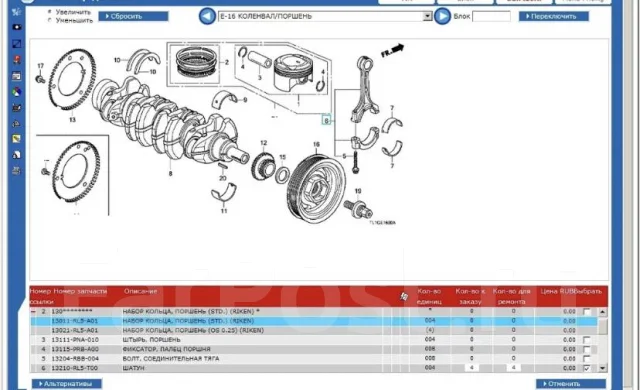This screenshot has width=640, height=390.
Task: Click the parts table scrollbar thumb
Action: (x=603, y=326)
